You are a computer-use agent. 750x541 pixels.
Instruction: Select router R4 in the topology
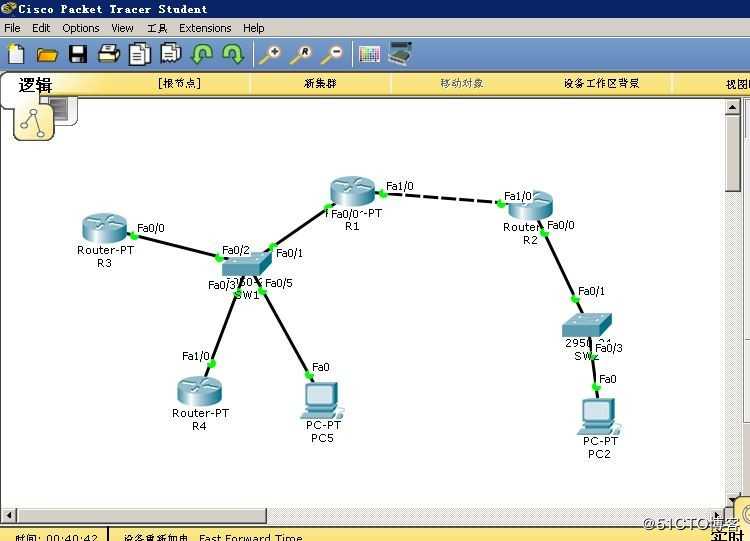coord(199,391)
